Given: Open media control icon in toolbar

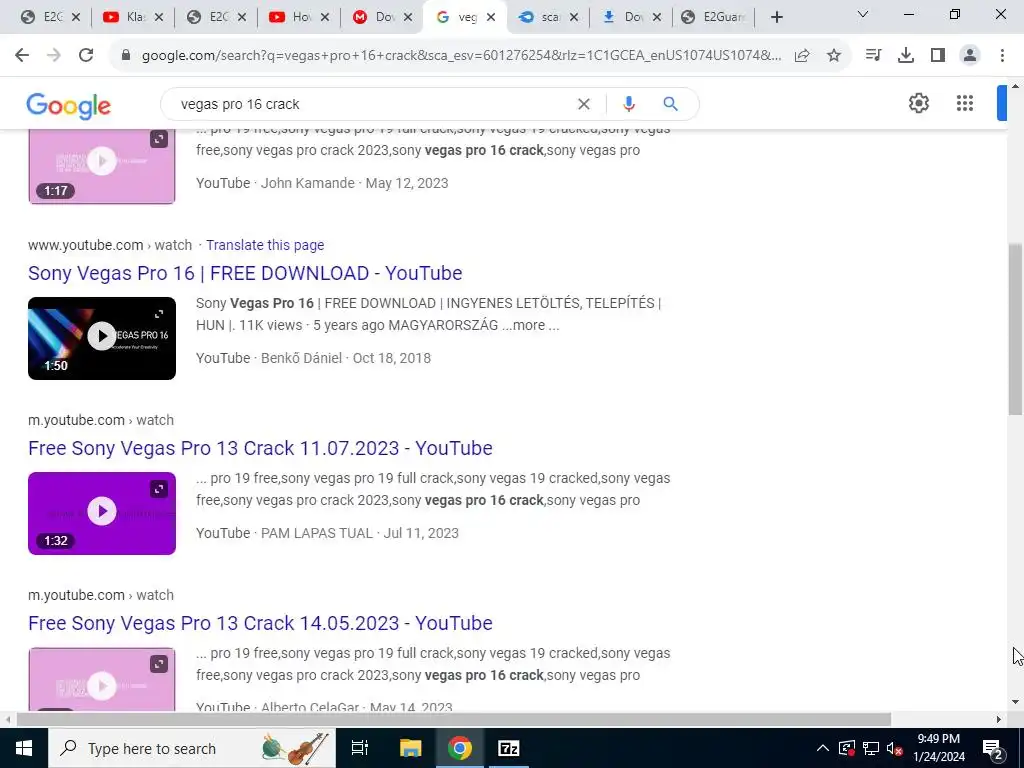Looking at the screenshot, I should click(873, 56).
